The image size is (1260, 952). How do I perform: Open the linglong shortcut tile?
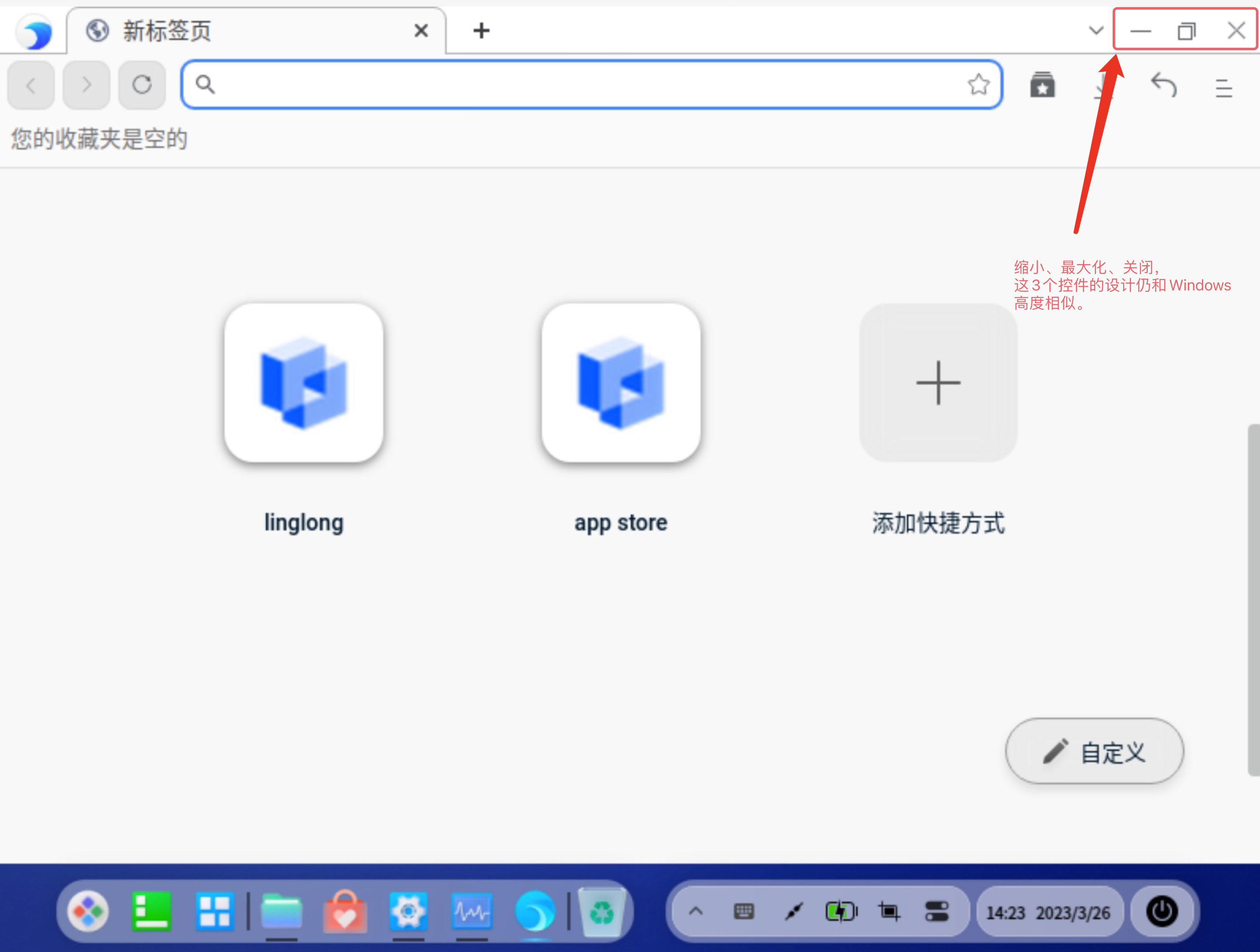(304, 382)
